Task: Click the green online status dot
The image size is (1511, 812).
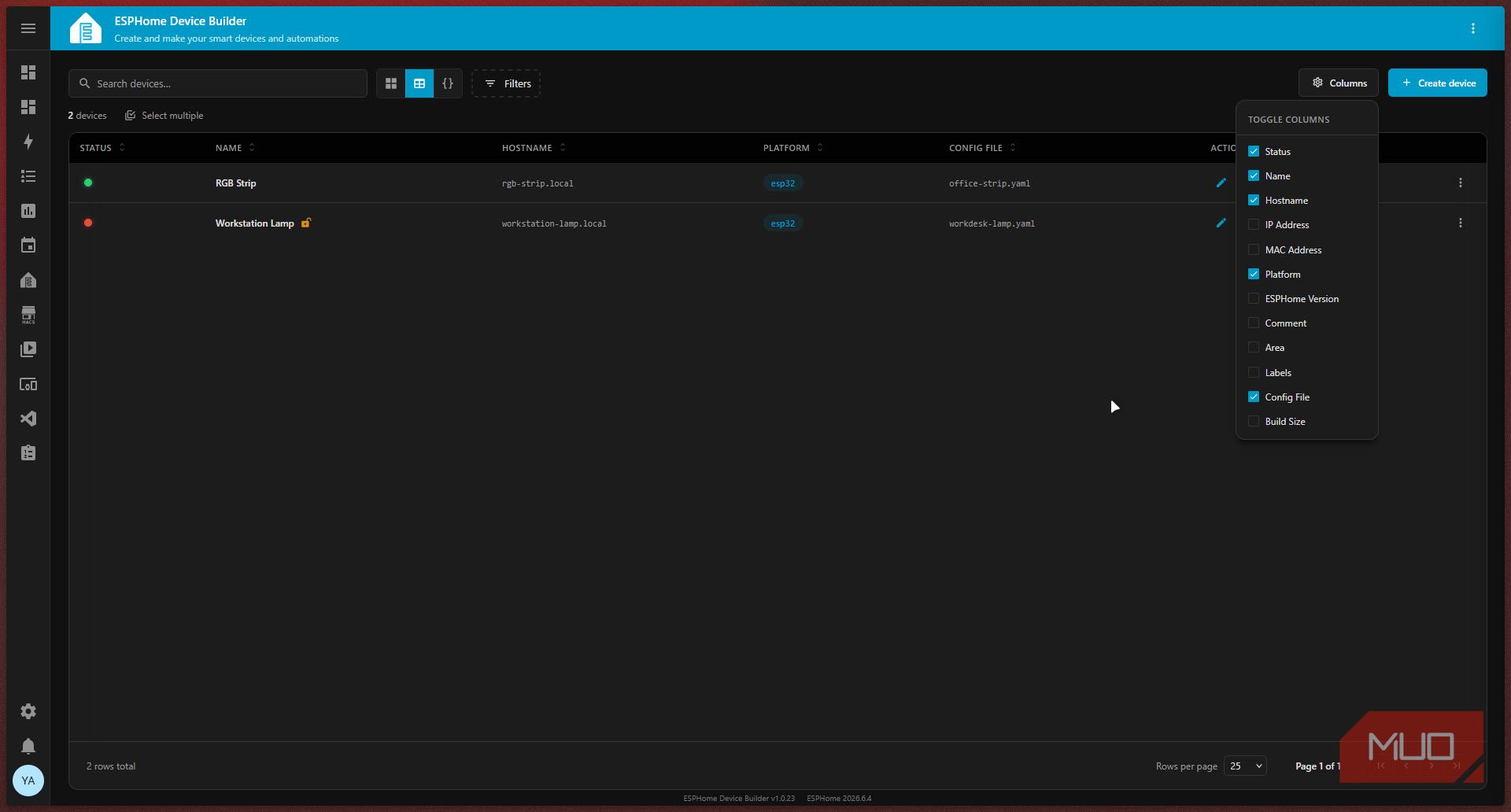Action: 88,183
